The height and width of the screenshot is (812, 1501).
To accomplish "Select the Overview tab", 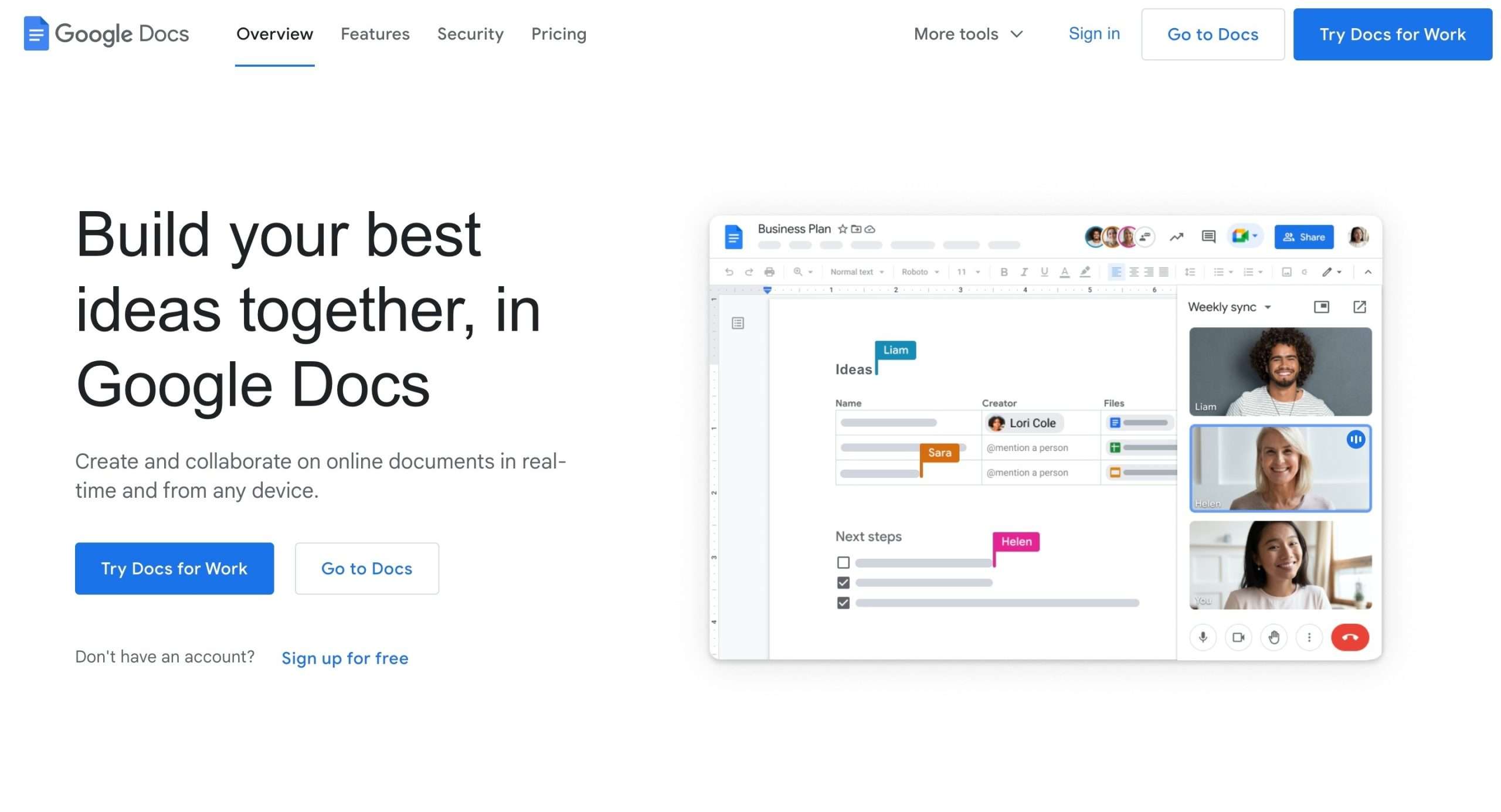I will pyautogui.click(x=274, y=34).
